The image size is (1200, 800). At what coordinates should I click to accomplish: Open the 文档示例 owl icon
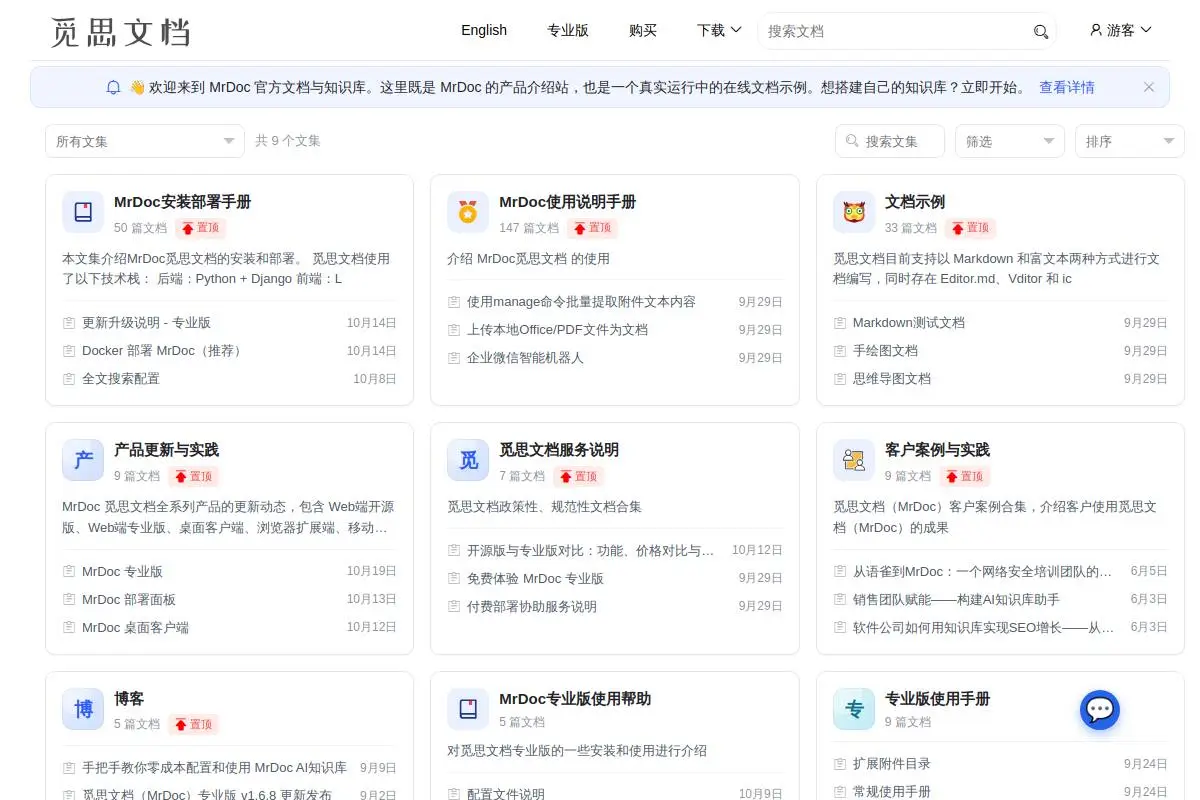pos(854,212)
